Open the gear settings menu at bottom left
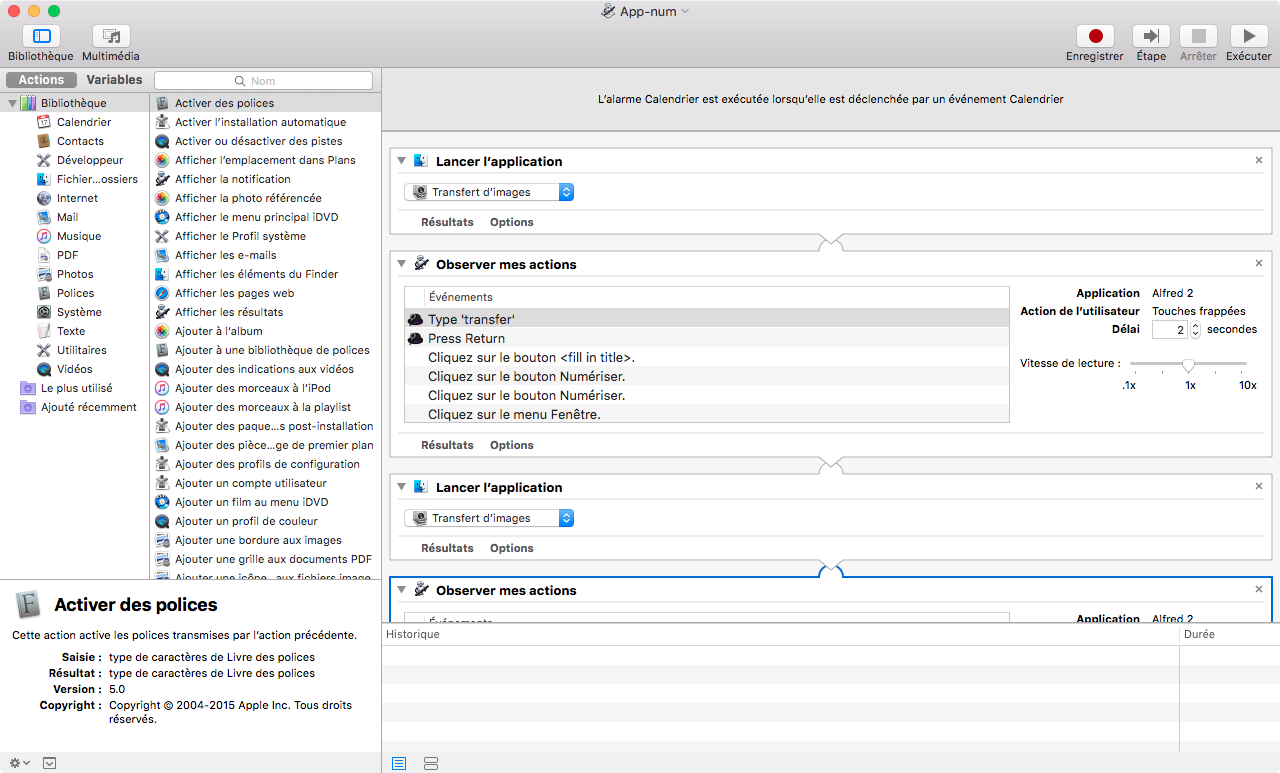Screen dimensions: 1280x773 click(x=19, y=763)
